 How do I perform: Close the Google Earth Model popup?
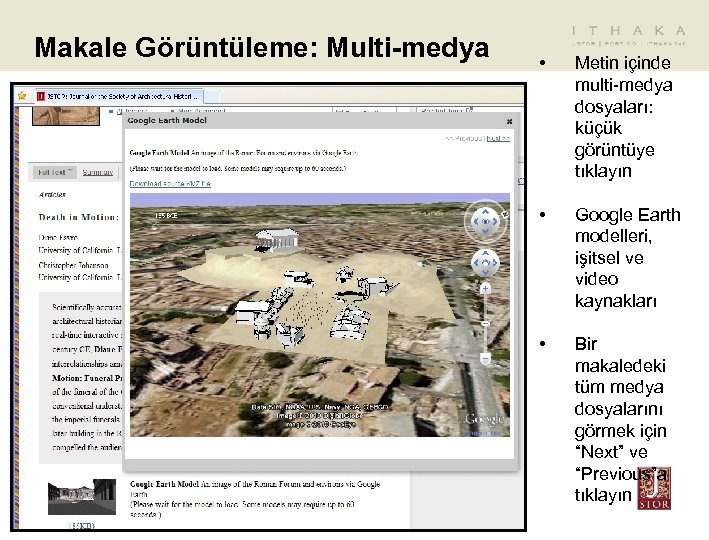click(x=510, y=121)
